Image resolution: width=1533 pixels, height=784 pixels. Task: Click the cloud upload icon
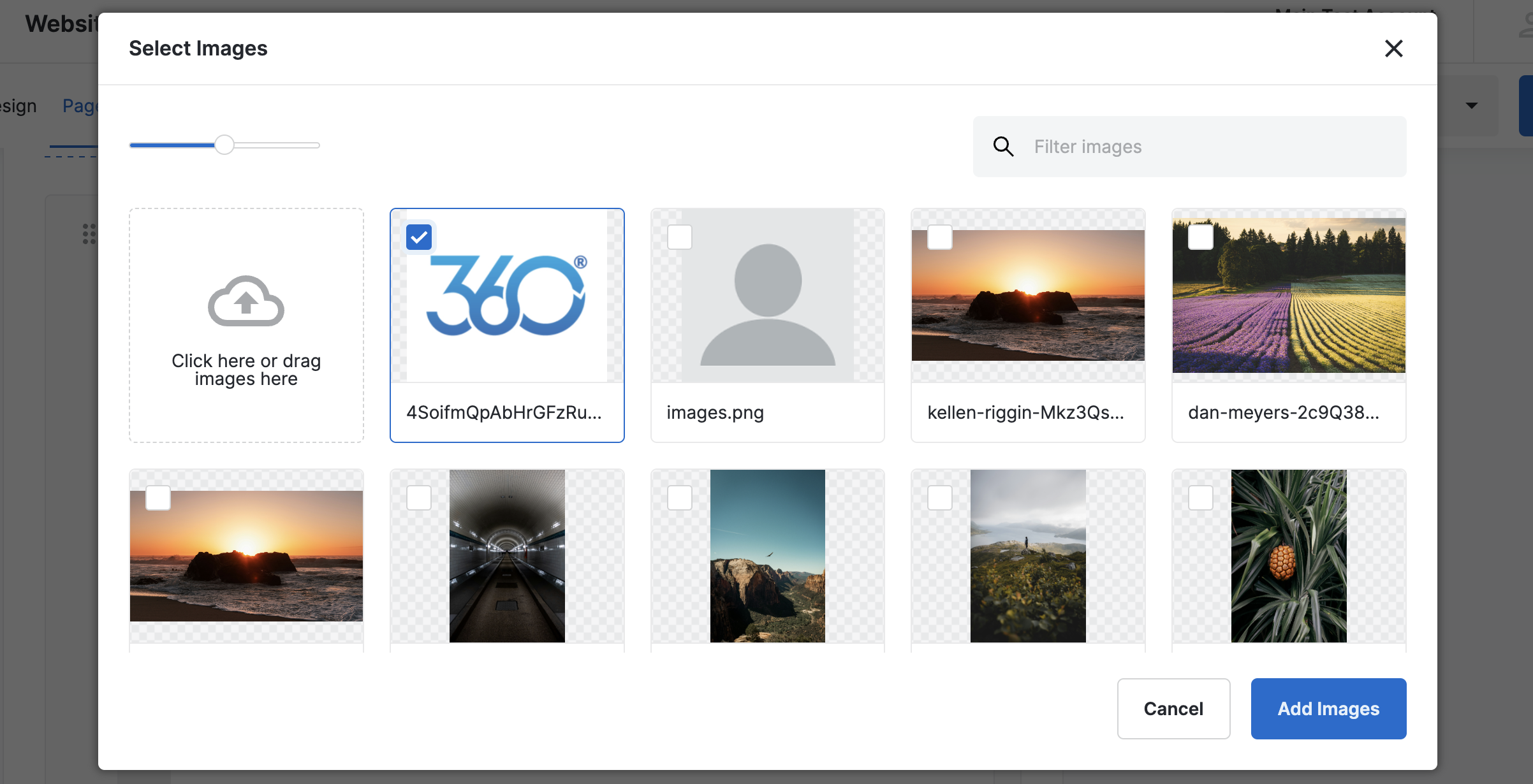click(246, 301)
